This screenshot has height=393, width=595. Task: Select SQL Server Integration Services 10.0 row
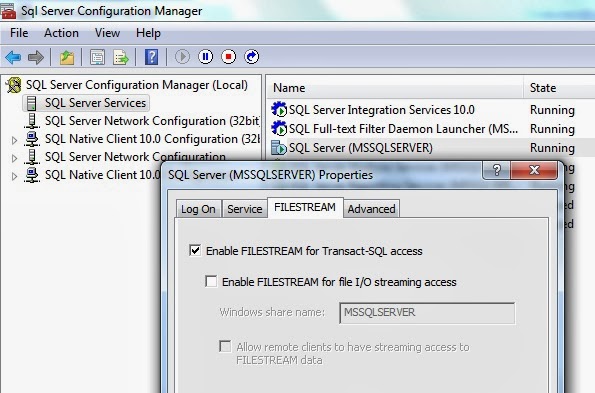point(381,110)
